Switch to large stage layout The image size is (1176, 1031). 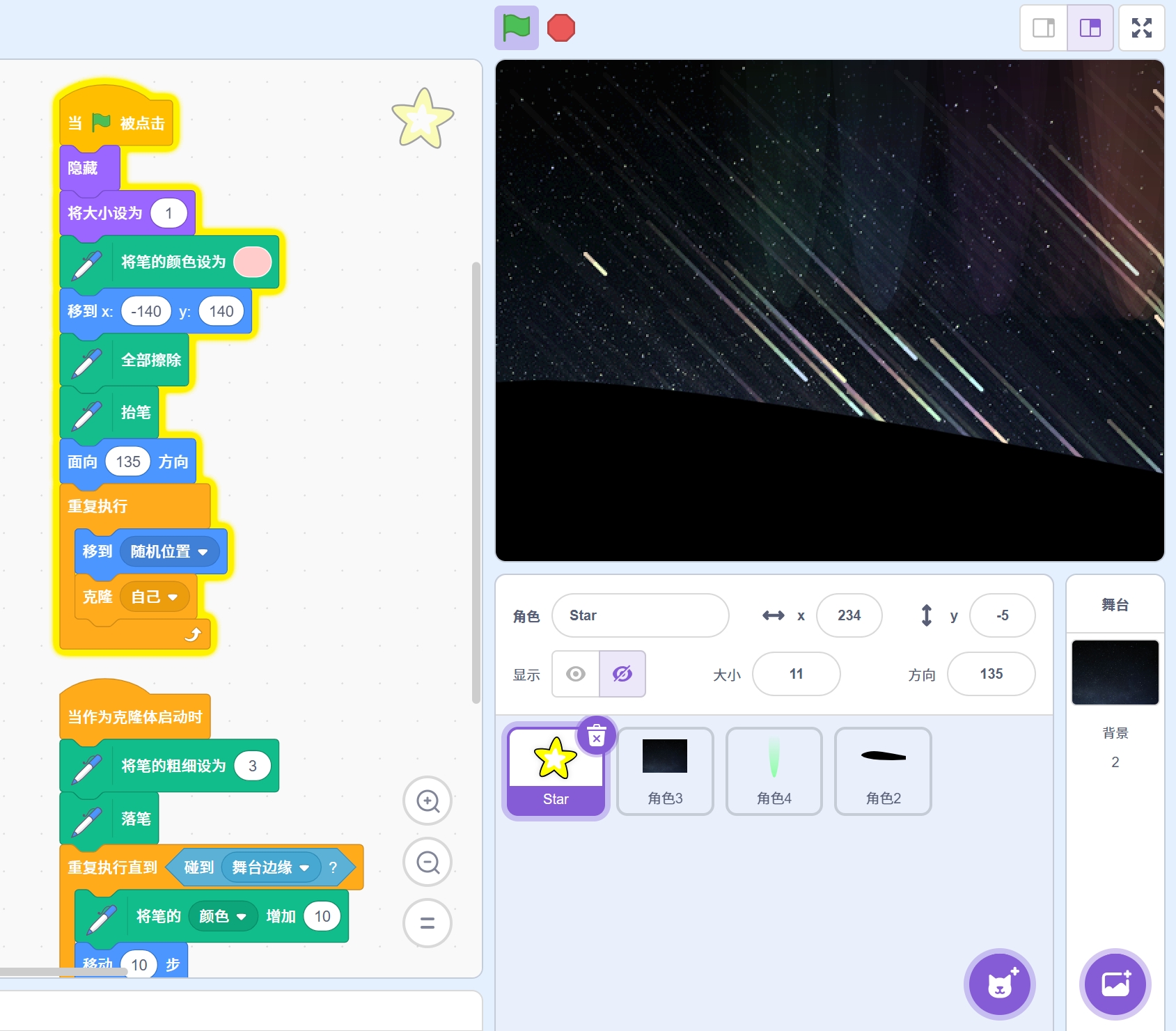(x=1090, y=28)
